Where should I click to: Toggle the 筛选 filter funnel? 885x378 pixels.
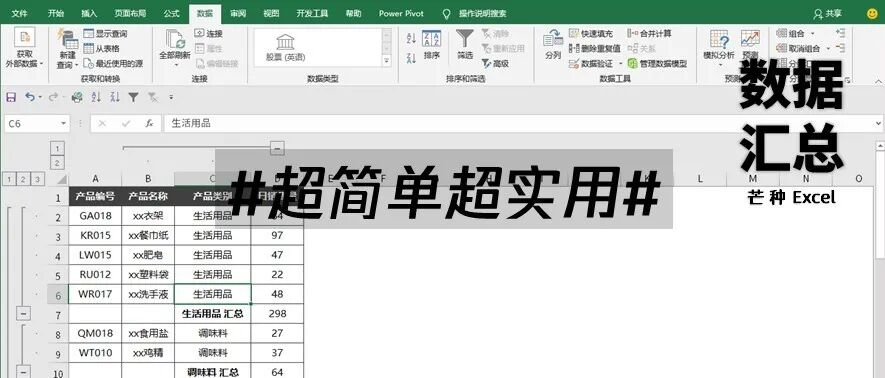[x=465, y=45]
